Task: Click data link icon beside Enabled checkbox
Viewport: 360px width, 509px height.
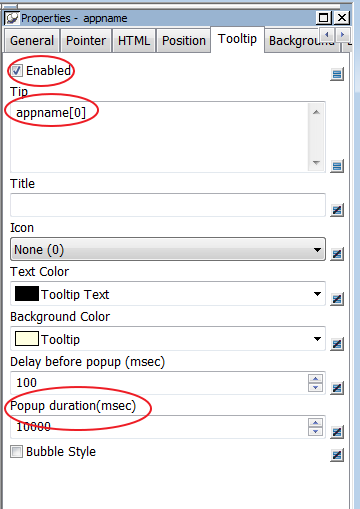Action: click(337, 74)
